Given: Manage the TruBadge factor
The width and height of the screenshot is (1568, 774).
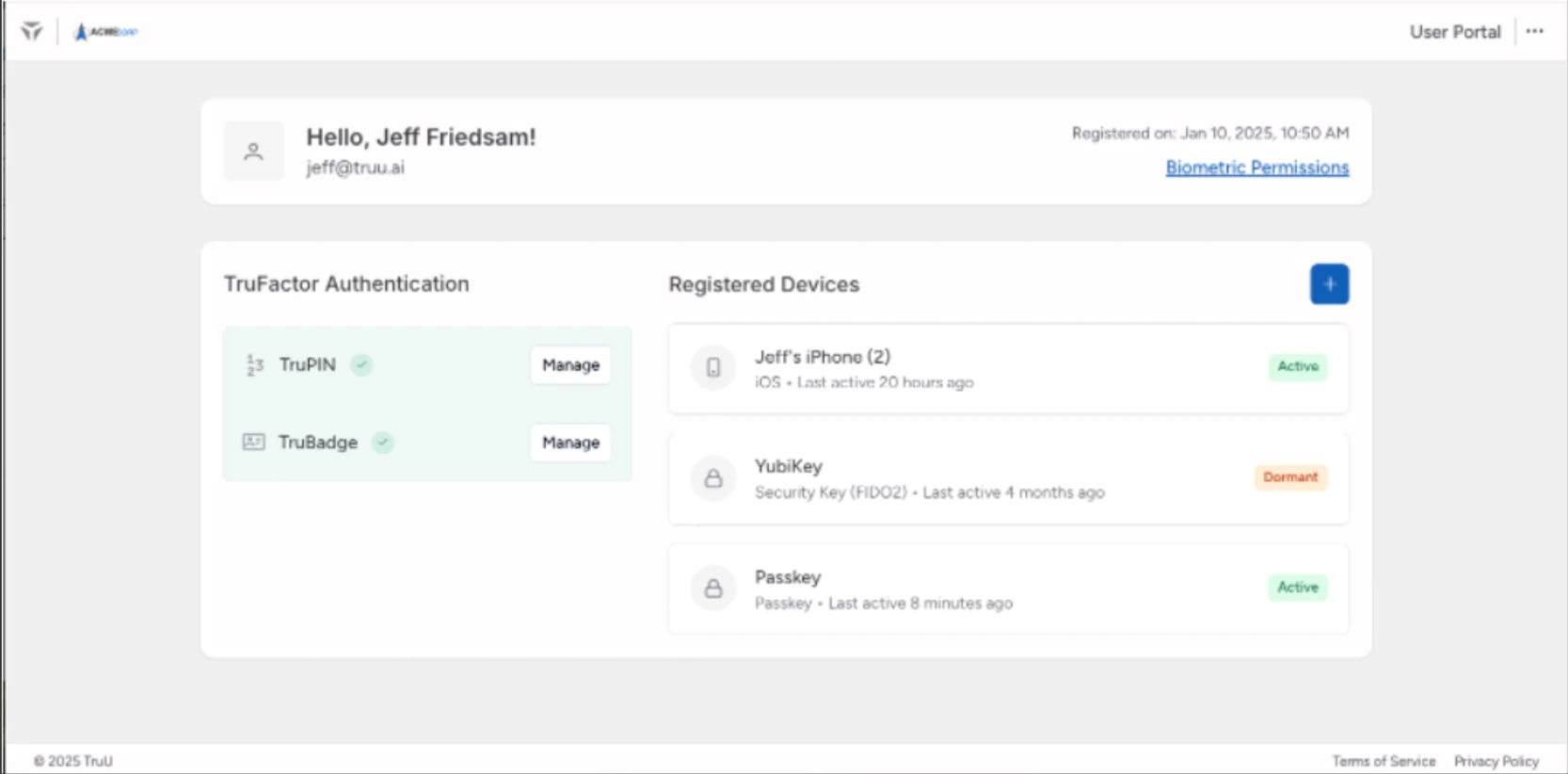Looking at the screenshot, I should (570, 443).
